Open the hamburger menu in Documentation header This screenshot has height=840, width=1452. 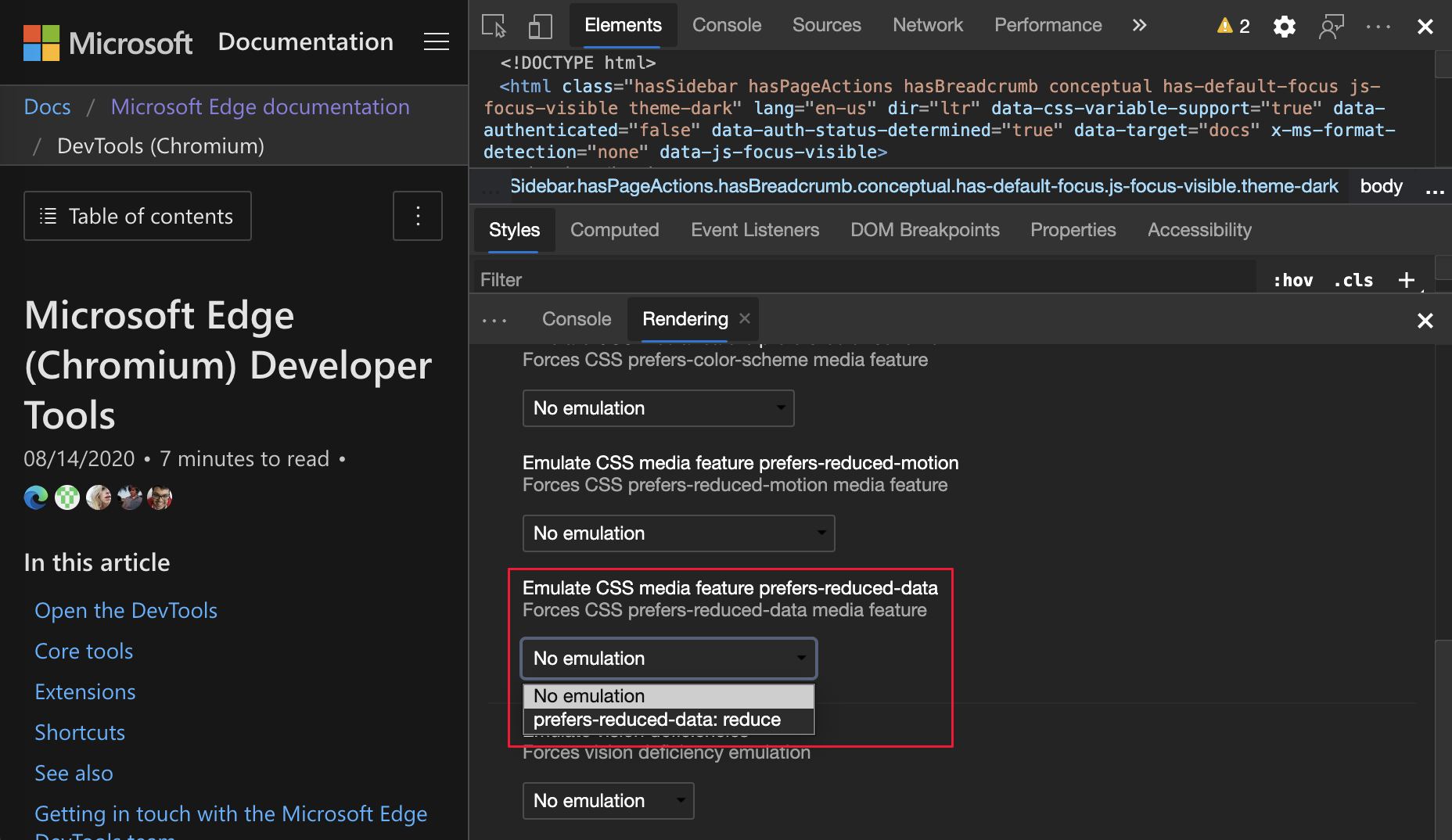tap(436, 41)
